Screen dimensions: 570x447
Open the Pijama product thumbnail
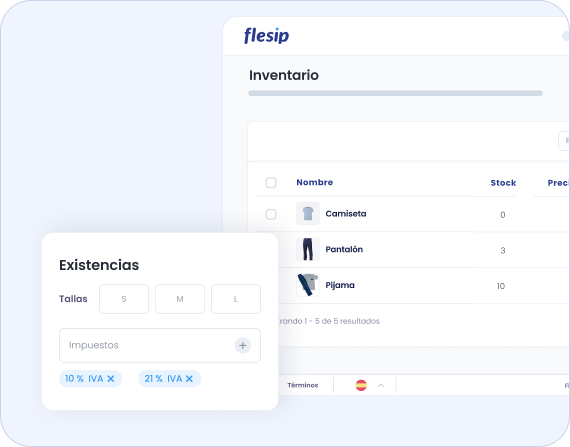click(308, 285)
